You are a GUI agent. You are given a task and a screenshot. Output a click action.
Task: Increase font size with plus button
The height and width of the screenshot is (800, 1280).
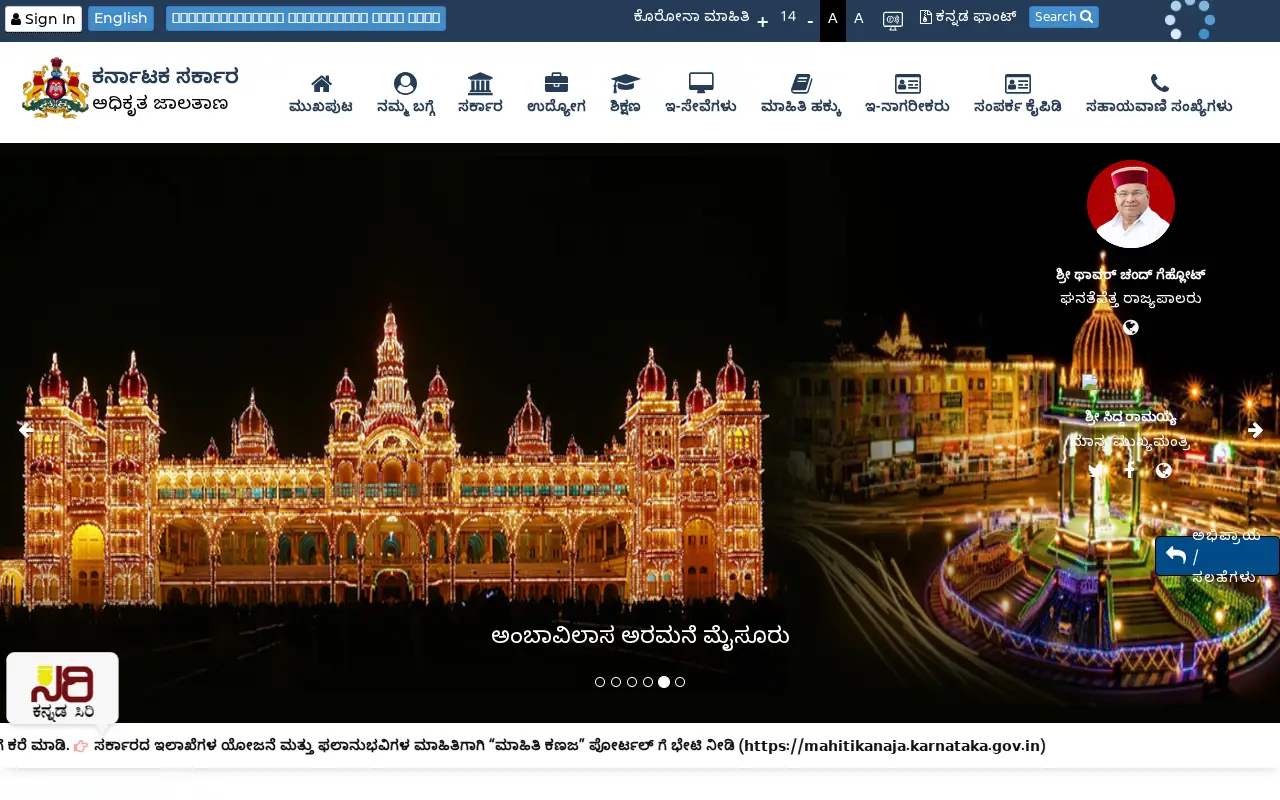(762, 21)
